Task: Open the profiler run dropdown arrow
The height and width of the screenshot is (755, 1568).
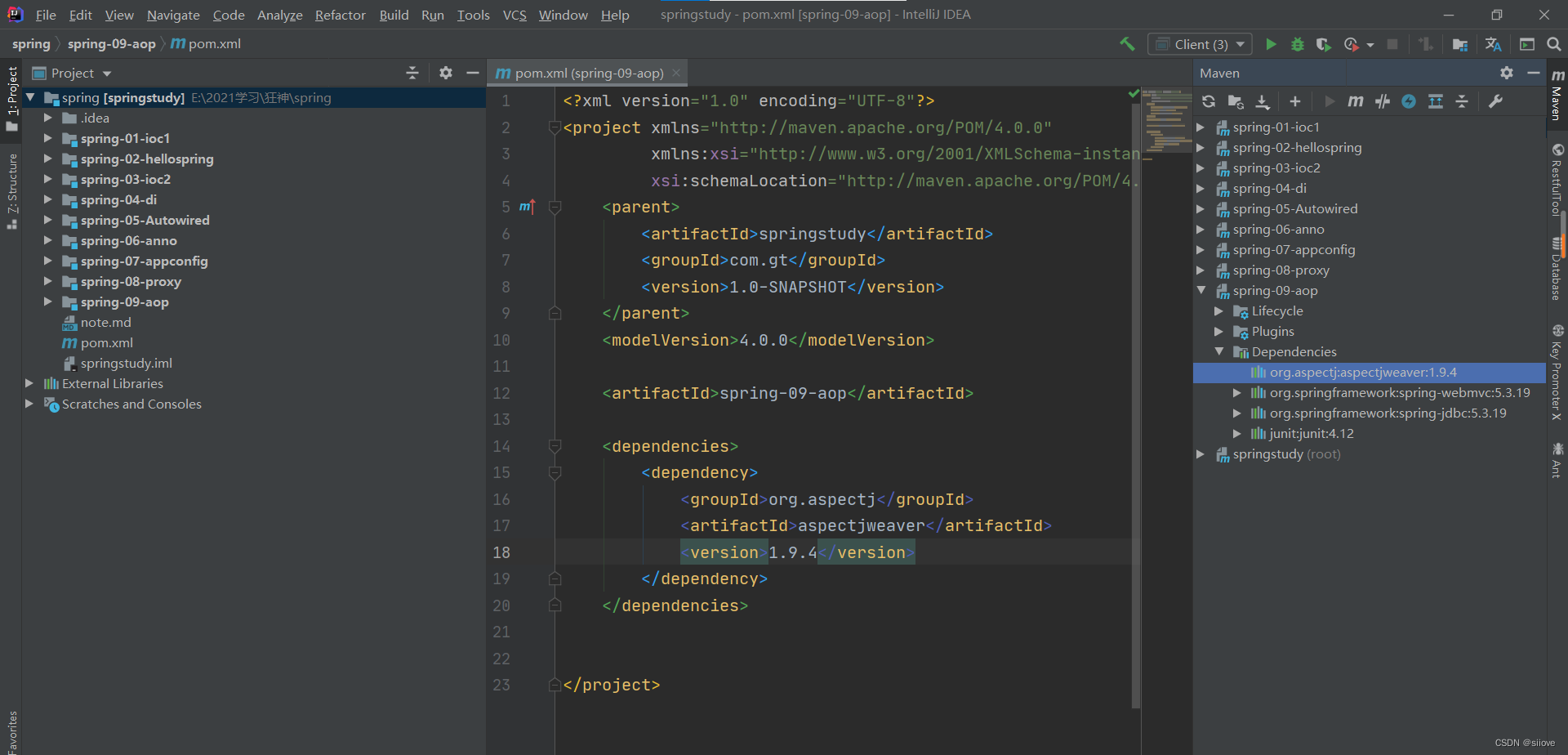Action: (1370, 45)
